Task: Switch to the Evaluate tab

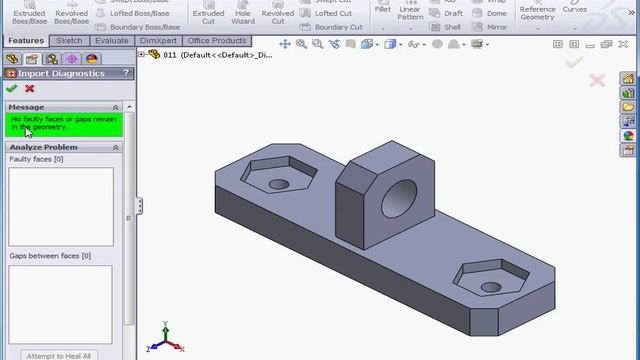Action: (111, 40)
